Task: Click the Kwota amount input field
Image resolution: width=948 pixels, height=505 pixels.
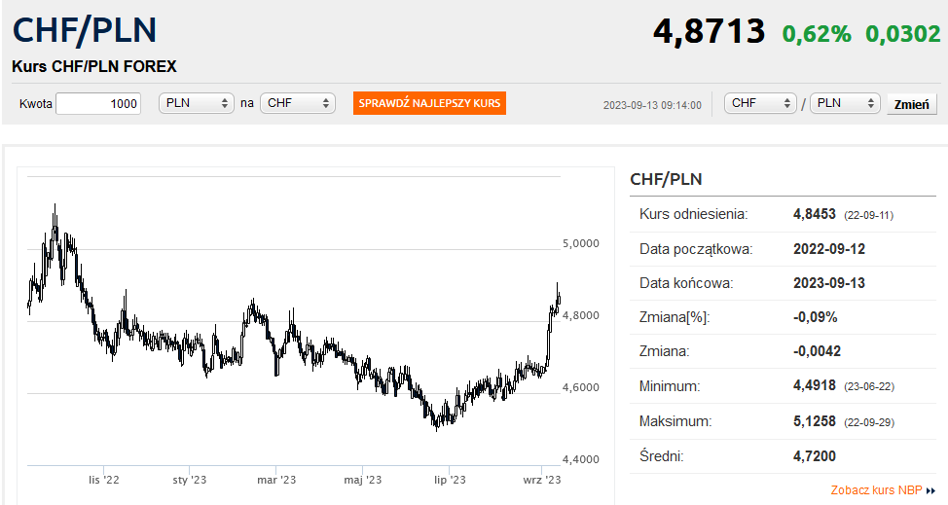Action: point(99,103)
